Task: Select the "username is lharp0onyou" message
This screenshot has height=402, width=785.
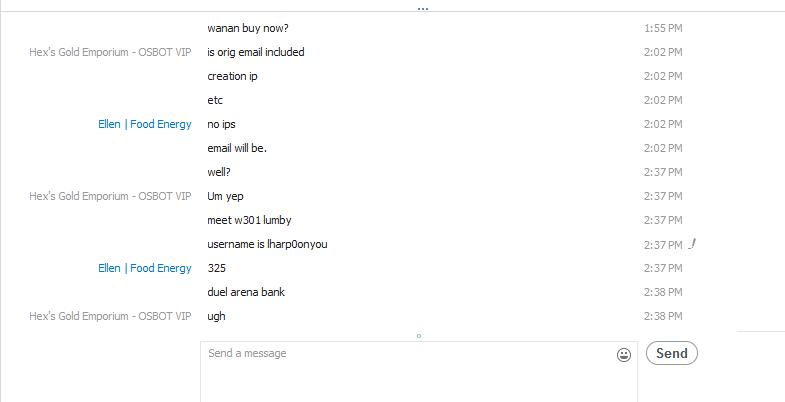Action: click(x=267, y=244)
